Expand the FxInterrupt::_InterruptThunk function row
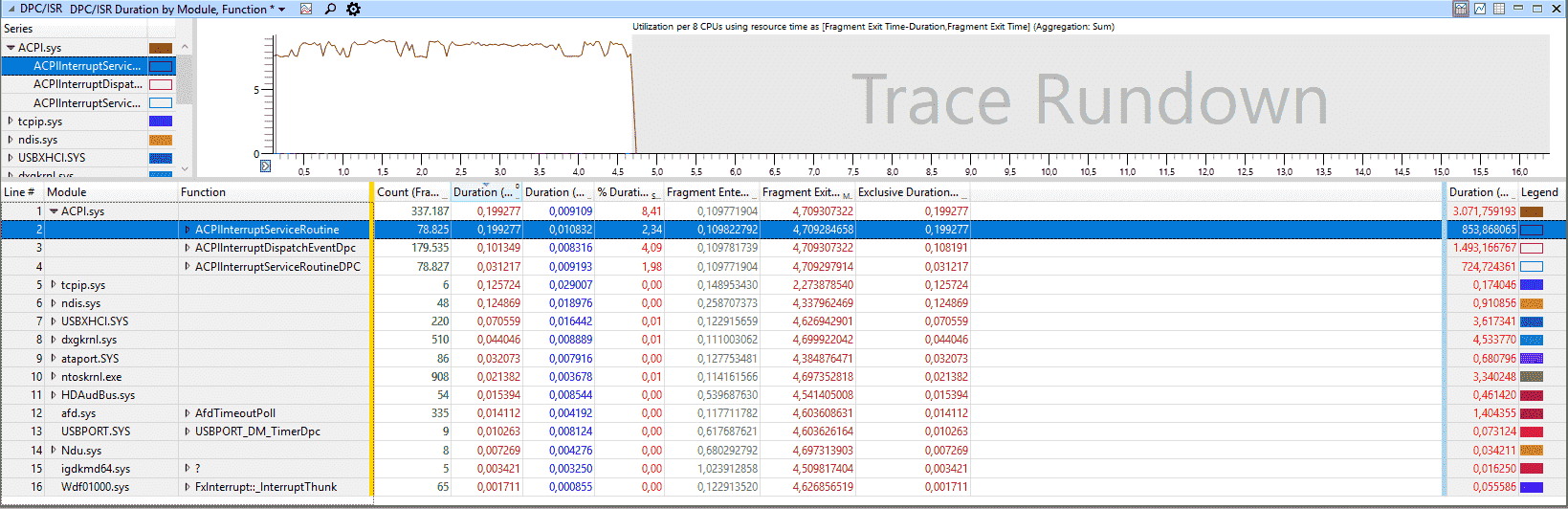This screenshot has width=1568, height=509. pos(188,487)
